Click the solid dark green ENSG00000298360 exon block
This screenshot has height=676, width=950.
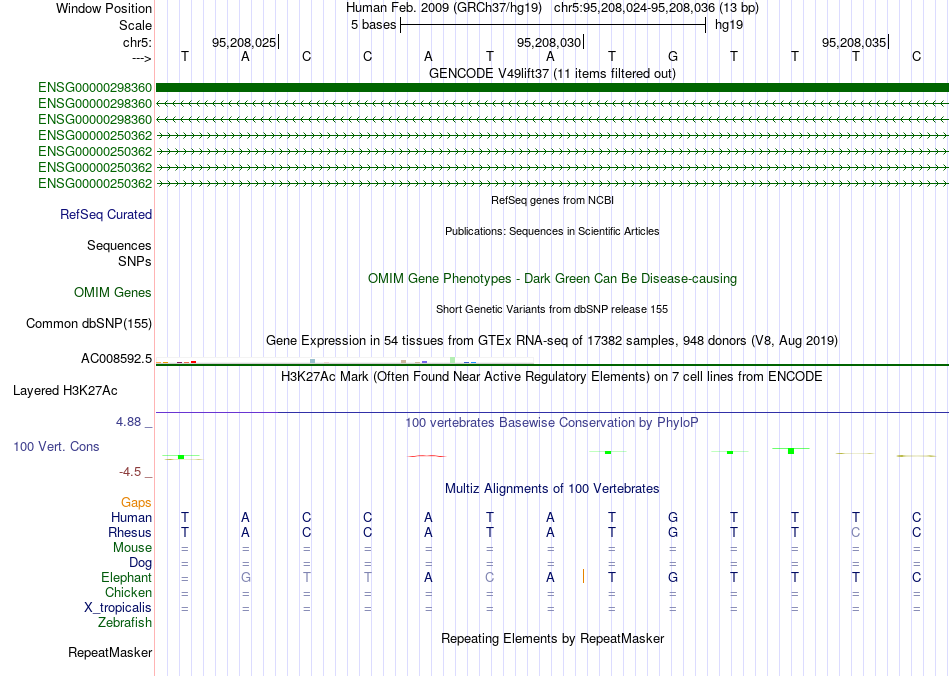[552, 88]
